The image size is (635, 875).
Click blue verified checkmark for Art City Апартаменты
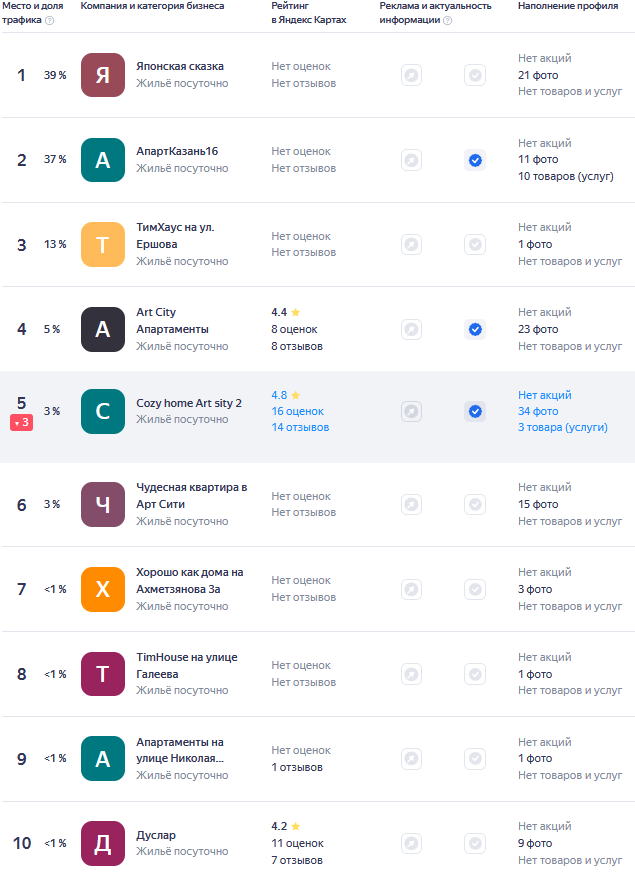(475, 329)
